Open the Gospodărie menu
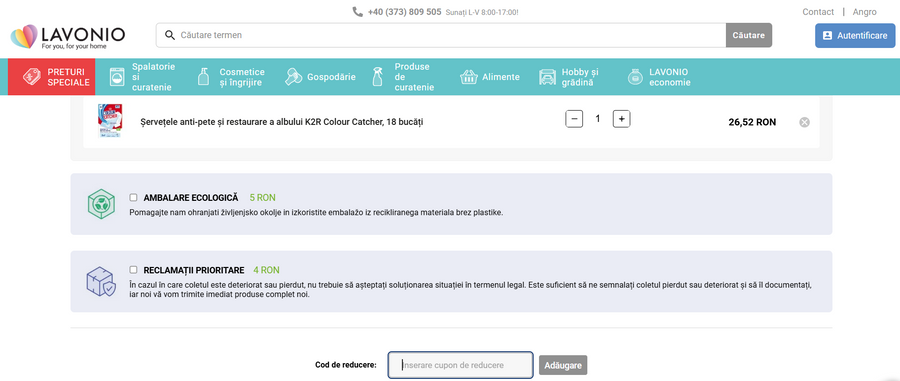Image resolution: width=900 pixels, height=381 pixels. [320, 77]
